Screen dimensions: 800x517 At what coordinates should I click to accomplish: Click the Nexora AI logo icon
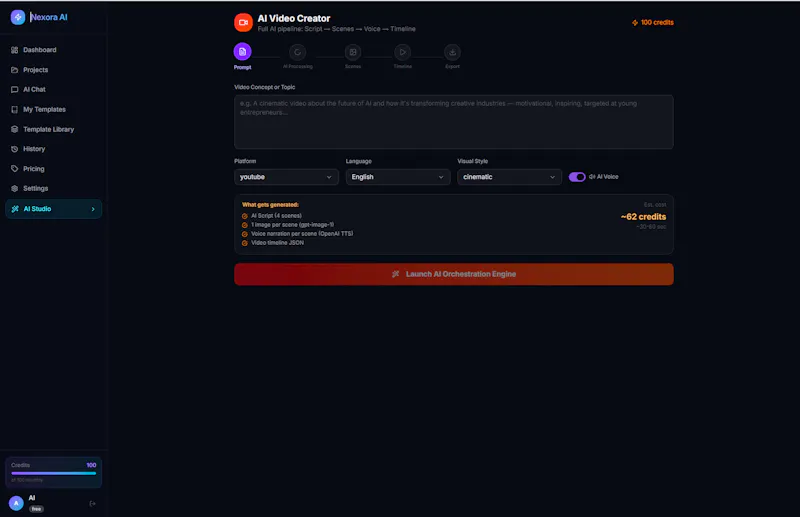click(18, 17)
